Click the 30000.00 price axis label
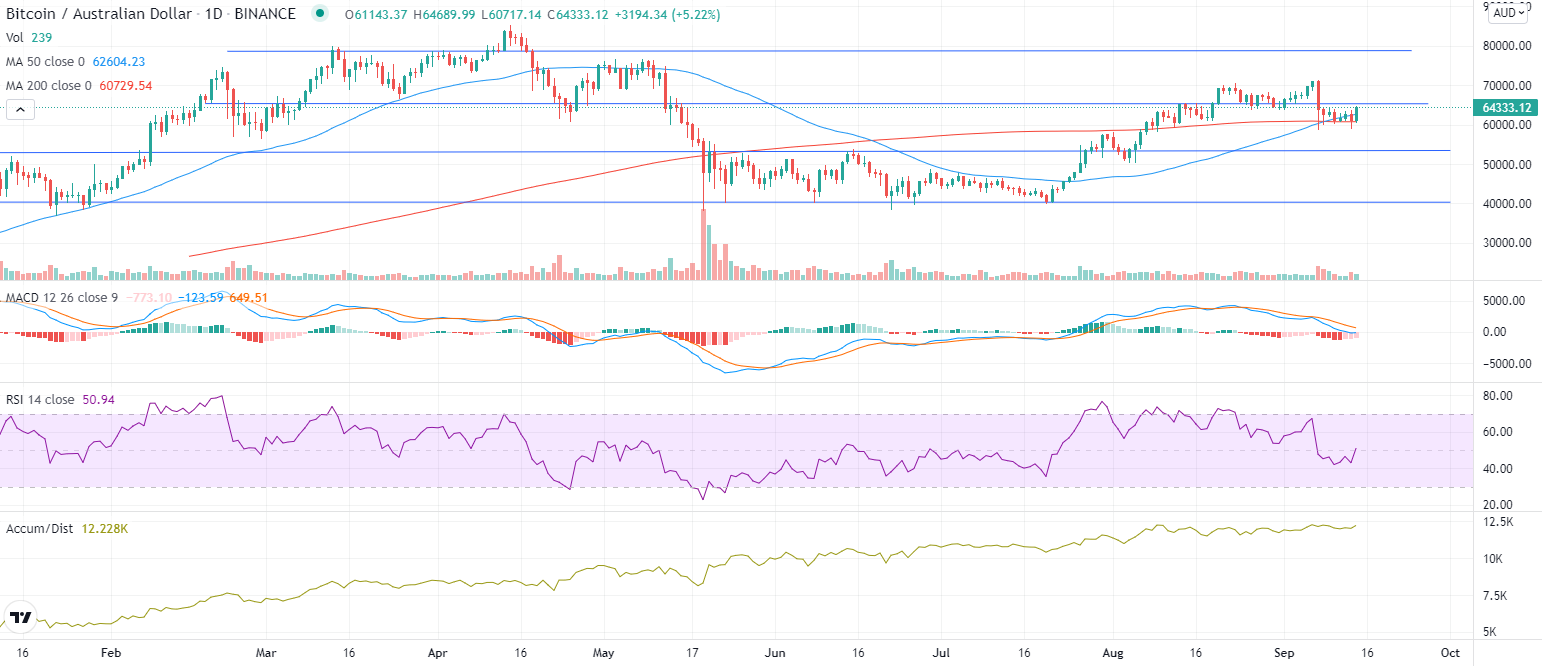 pyautogui.click(x=1507, y=242)
